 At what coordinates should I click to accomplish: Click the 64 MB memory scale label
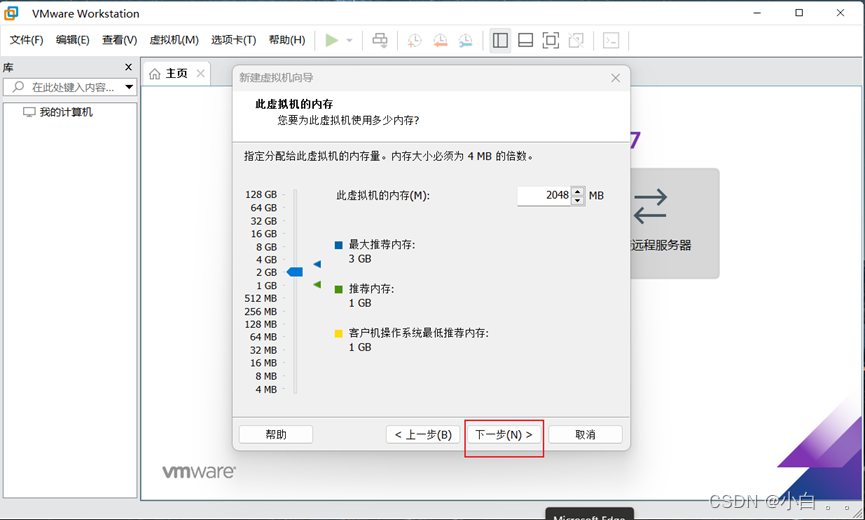tap(263, 337)
